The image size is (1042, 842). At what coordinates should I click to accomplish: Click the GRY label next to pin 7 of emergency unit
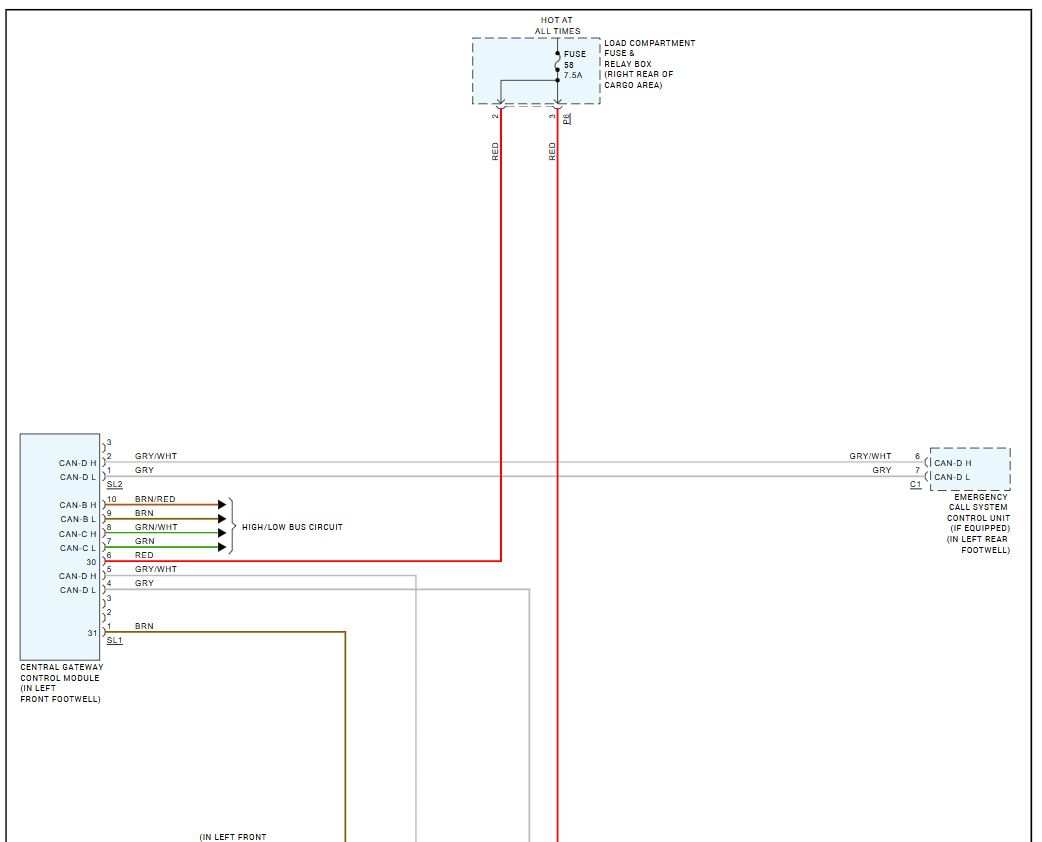882,470
